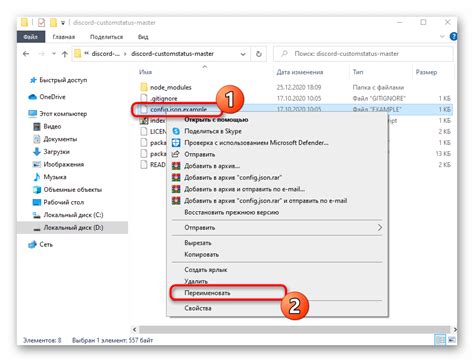The image size is (474, 362).
Task: Open Рабочий стол in the sidebar
Action: [x=64, y=202]
